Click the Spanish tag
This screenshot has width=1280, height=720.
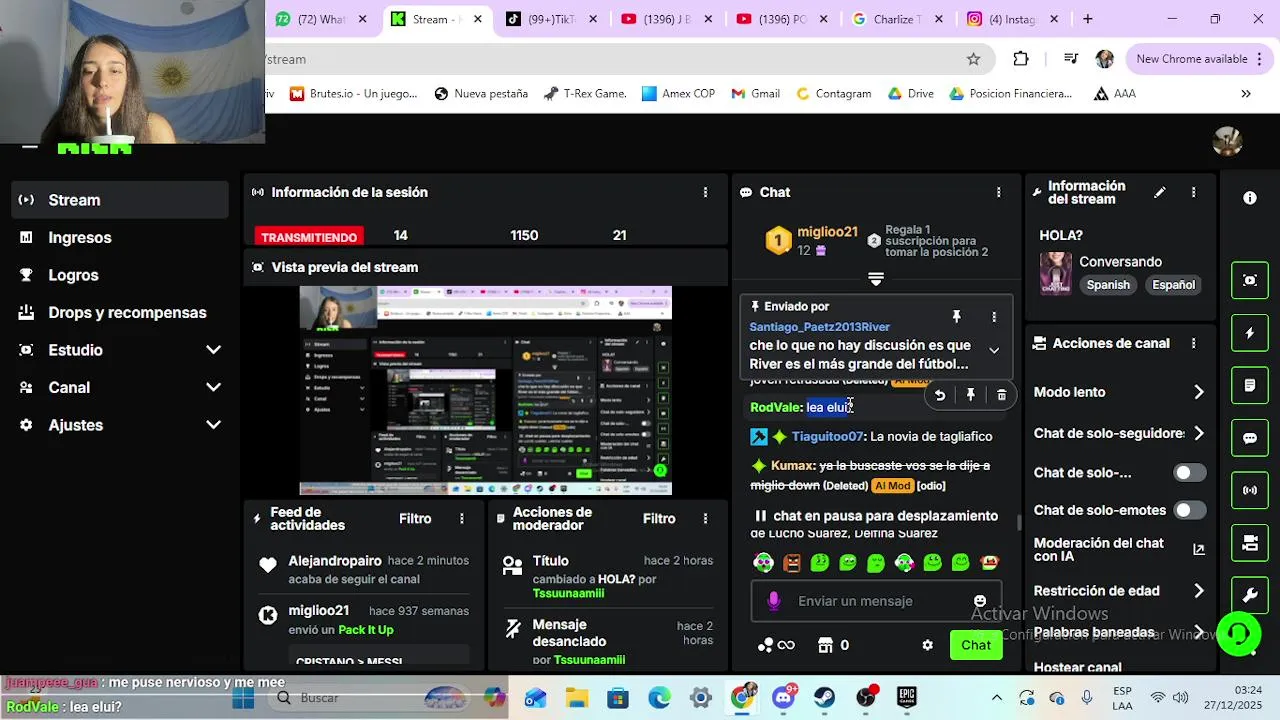(x=1108, y=285)
